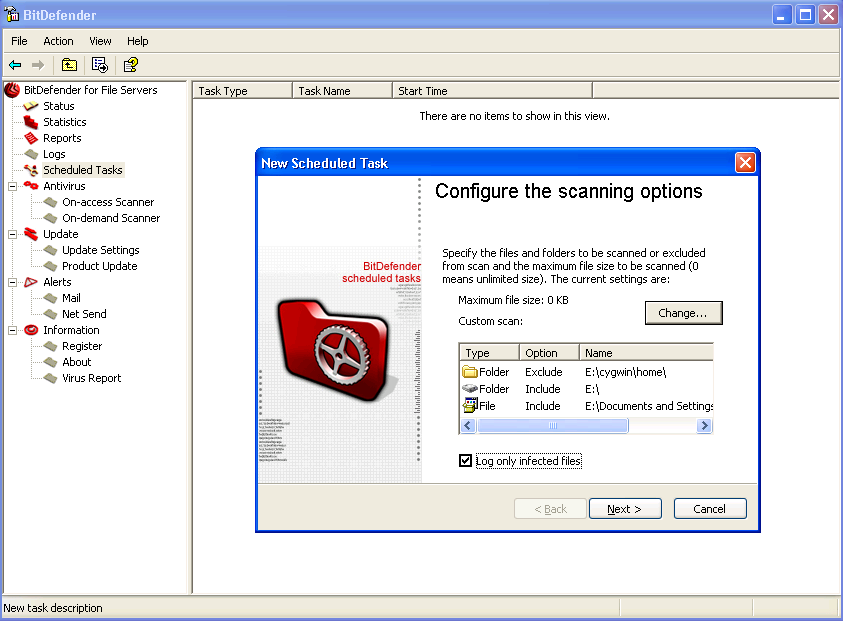Image resolution: width=843 pixels, height=621 pixels.
Task: Open the View menu
Action: tap(100, 41)
